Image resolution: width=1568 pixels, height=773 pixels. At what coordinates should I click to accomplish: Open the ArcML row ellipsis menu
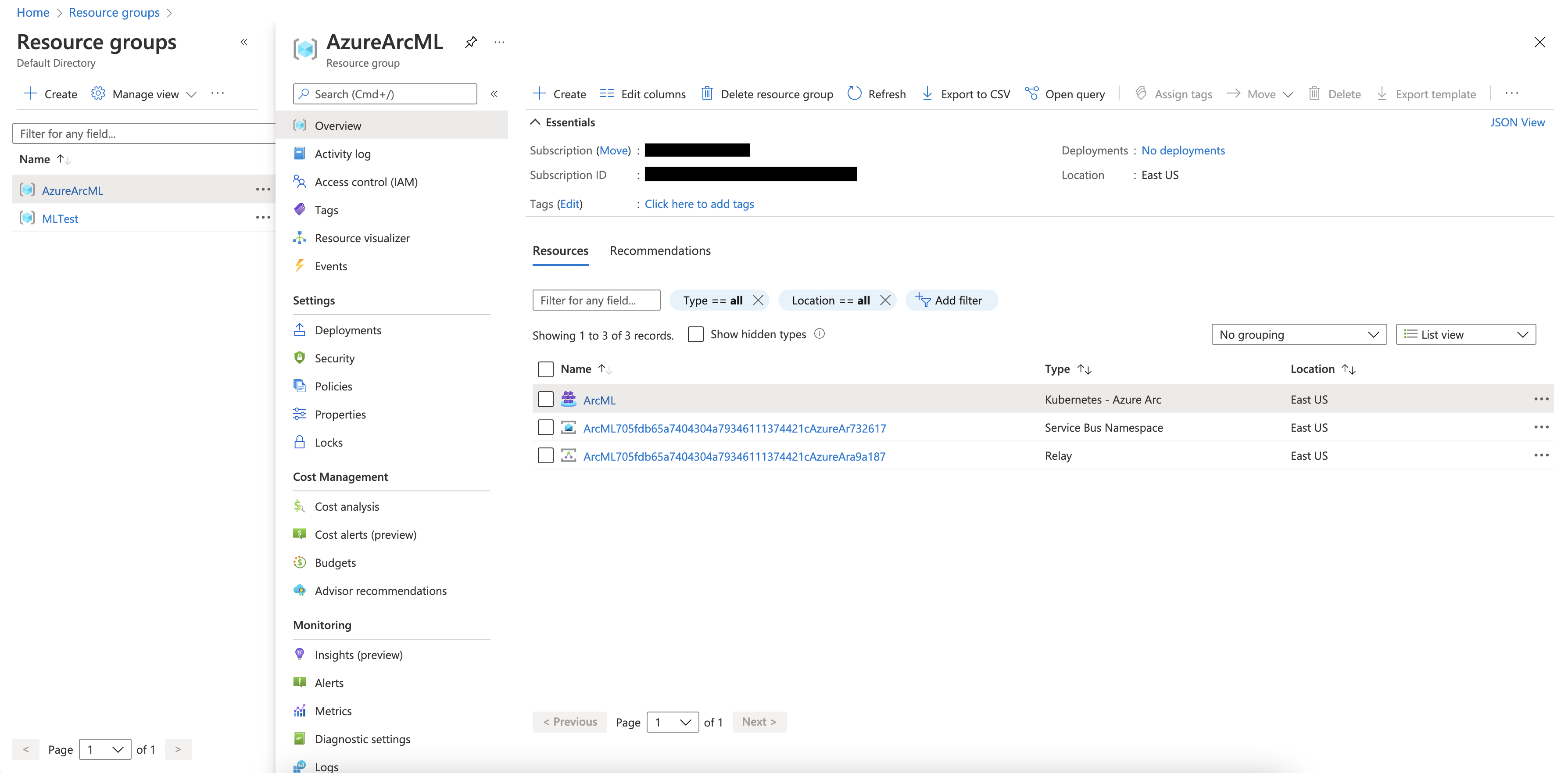coord(1541,399)
